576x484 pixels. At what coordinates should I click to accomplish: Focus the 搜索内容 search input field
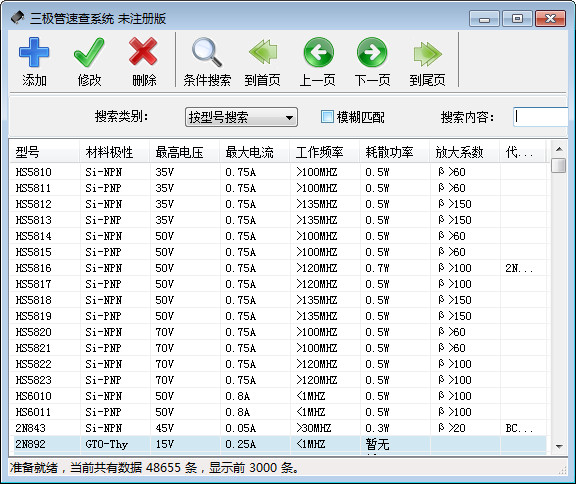point(540,117)
